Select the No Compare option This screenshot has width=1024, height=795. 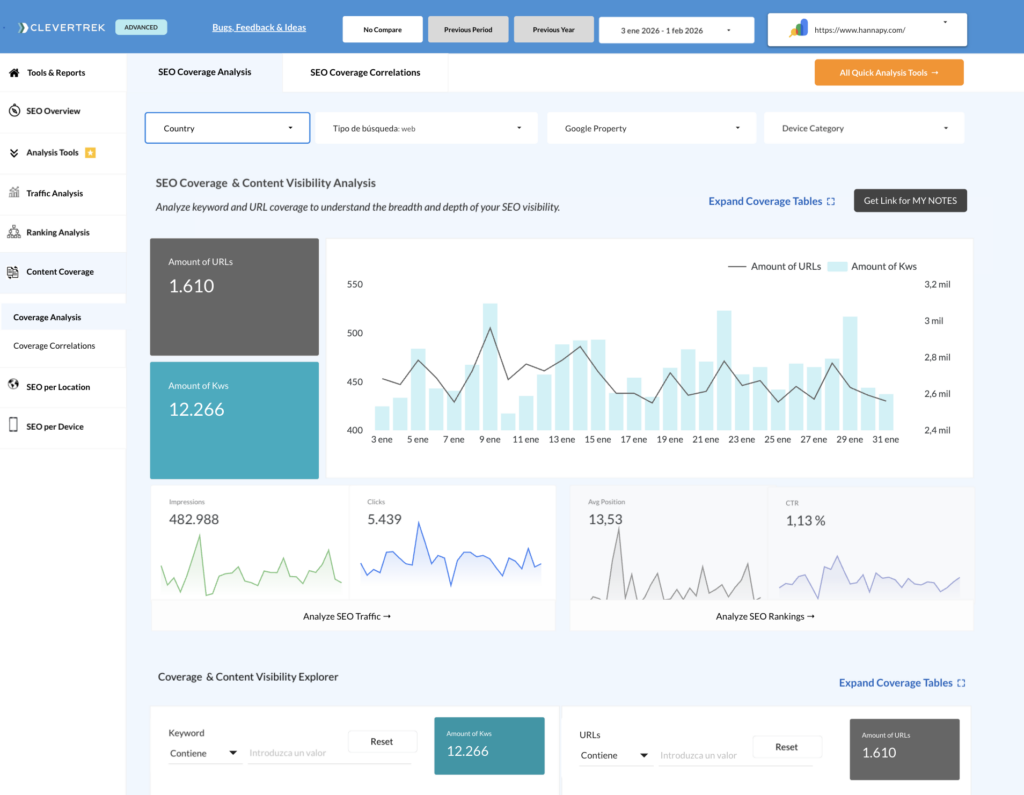pyautogui.click(x=382, y=30)
